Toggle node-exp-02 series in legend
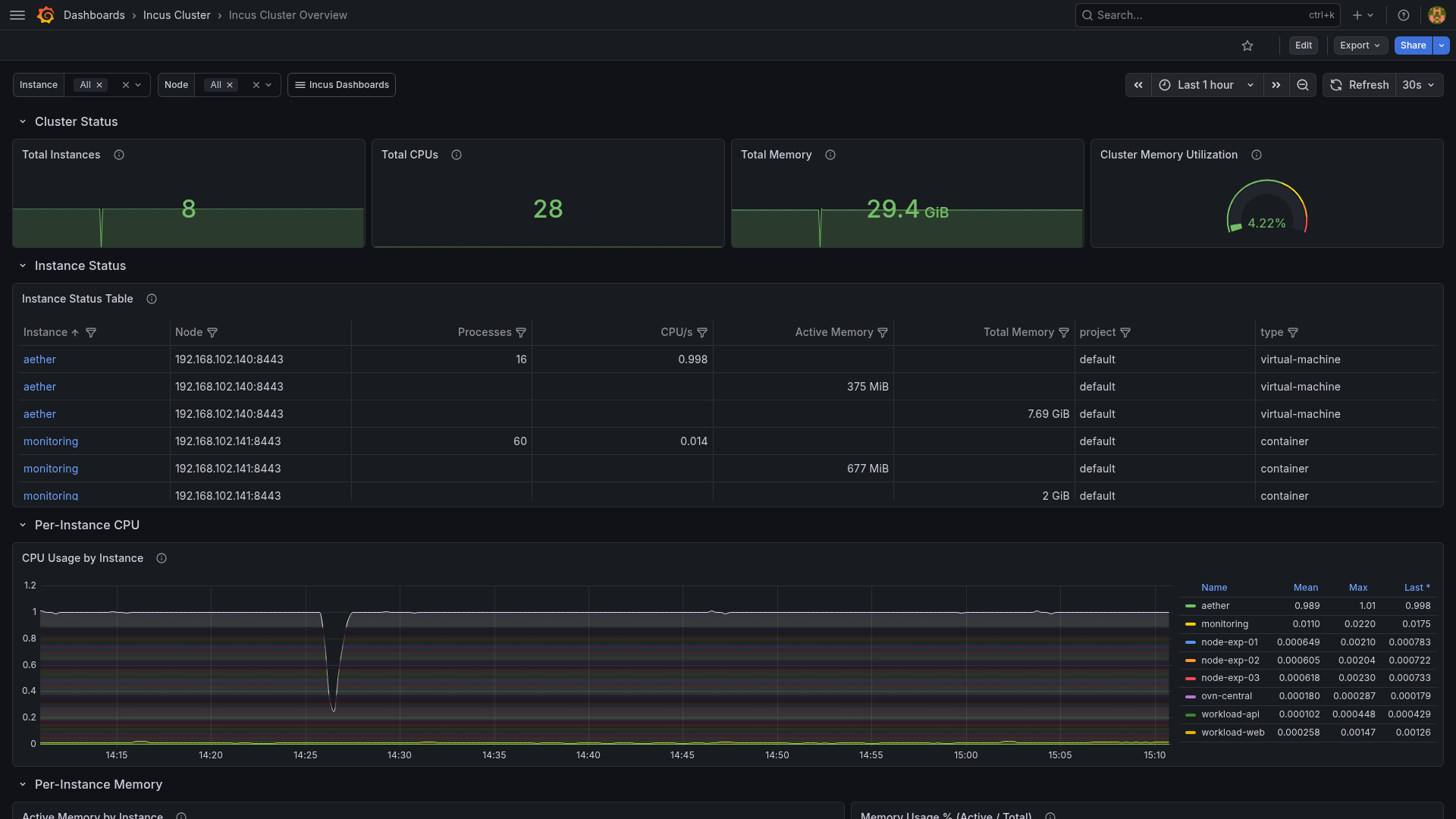Screen dimensions: 1456x819 pos(1230,661)
